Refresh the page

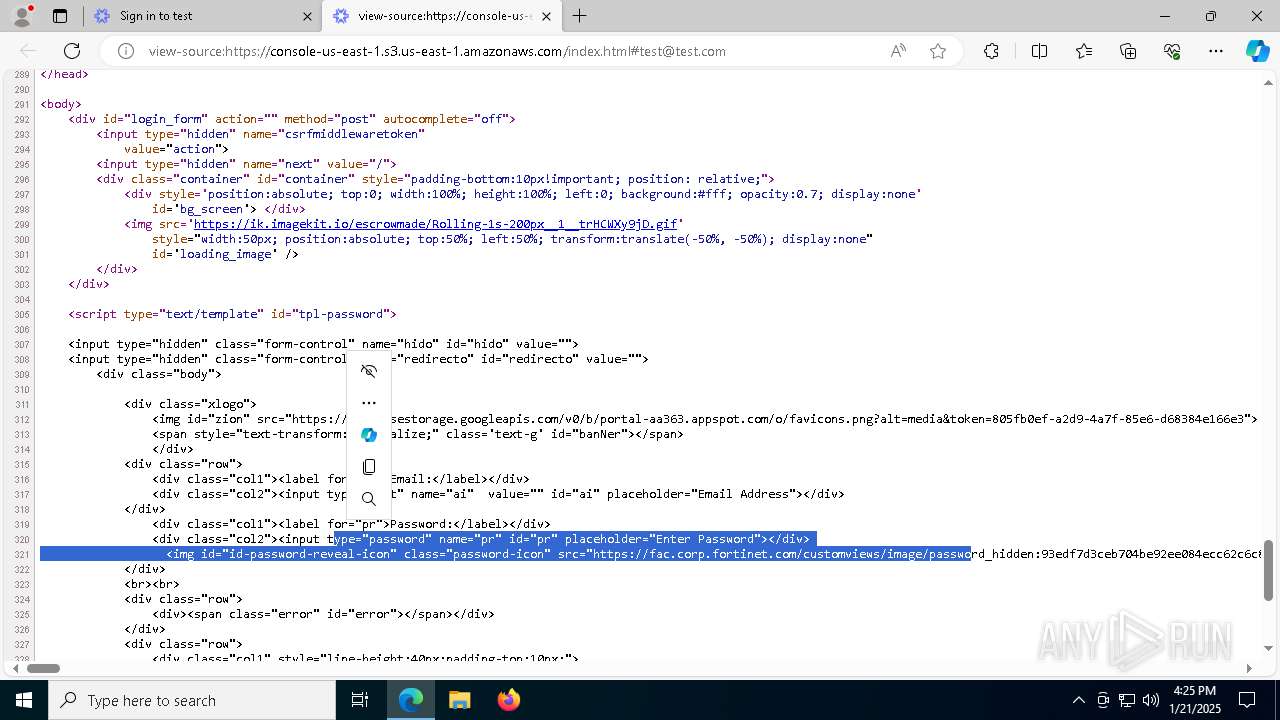pyautogui.click(x=72, y=51)
